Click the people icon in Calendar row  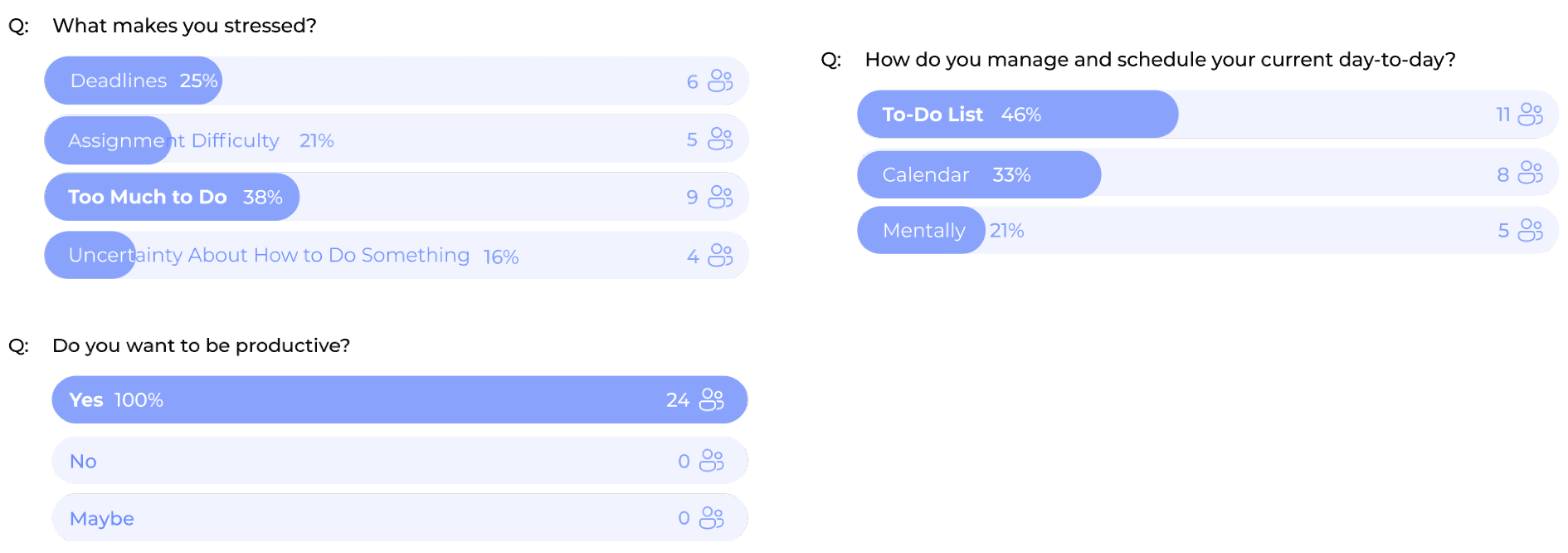click(1530, 173)
